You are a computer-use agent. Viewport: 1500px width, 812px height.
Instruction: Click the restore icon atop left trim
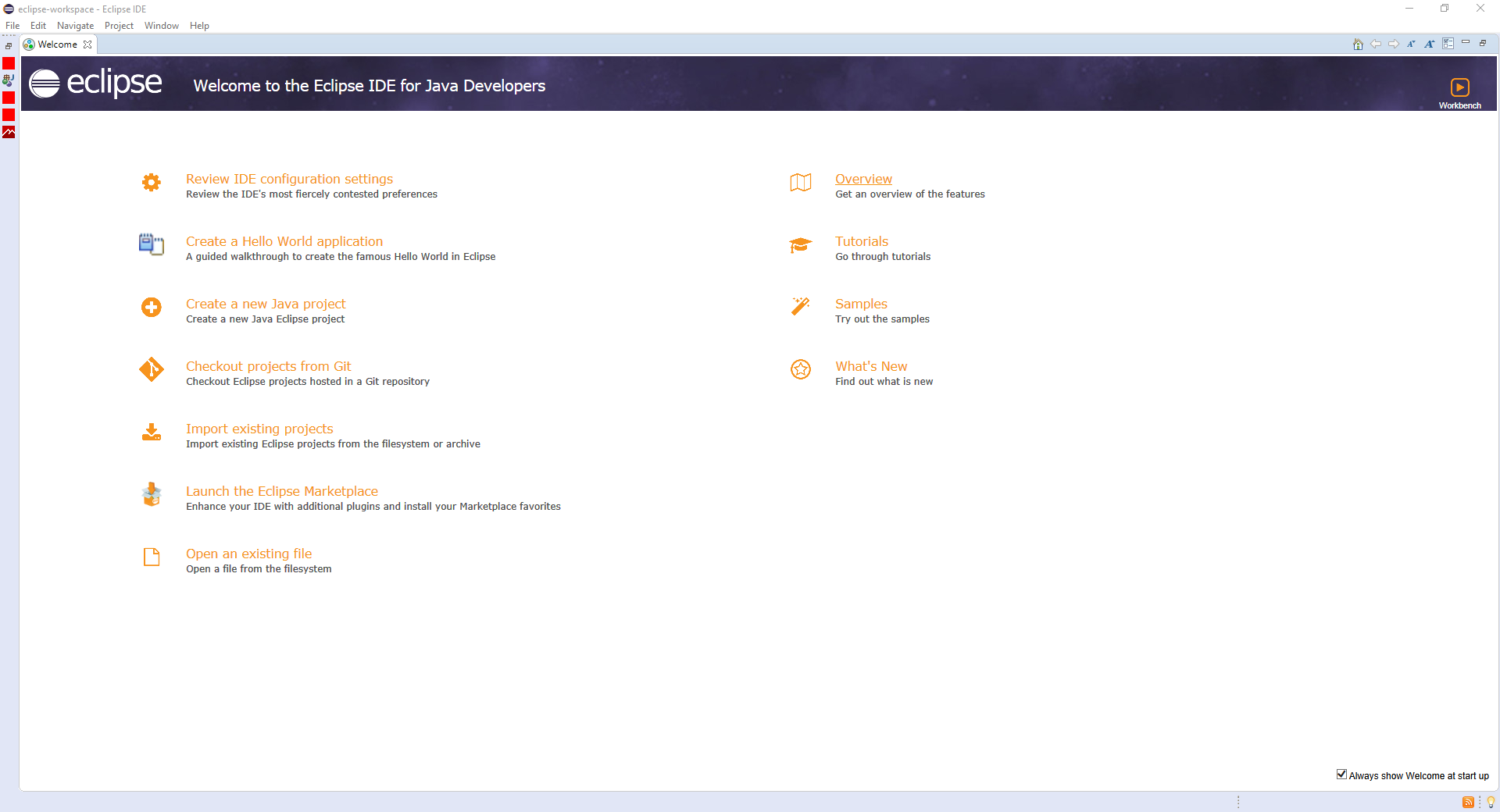pos(9,46)
